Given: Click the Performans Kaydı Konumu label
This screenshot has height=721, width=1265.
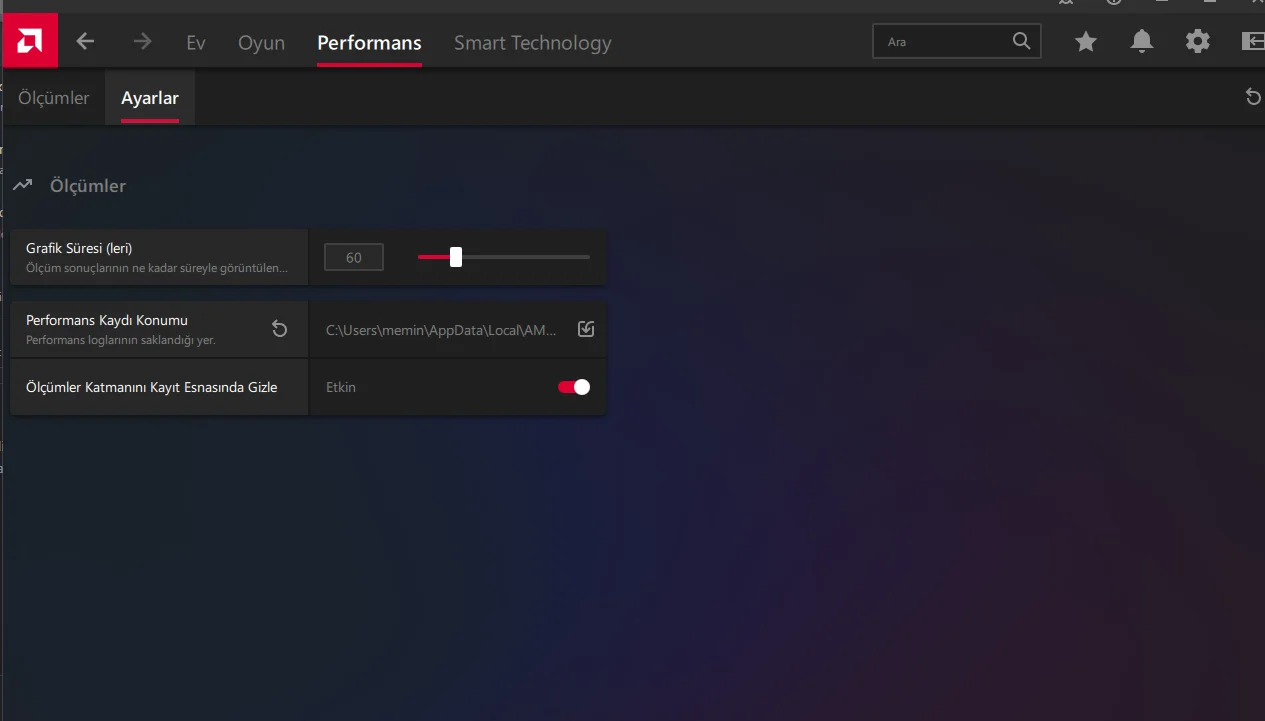Looking at the screenshot, I should [x=107, y=320].
